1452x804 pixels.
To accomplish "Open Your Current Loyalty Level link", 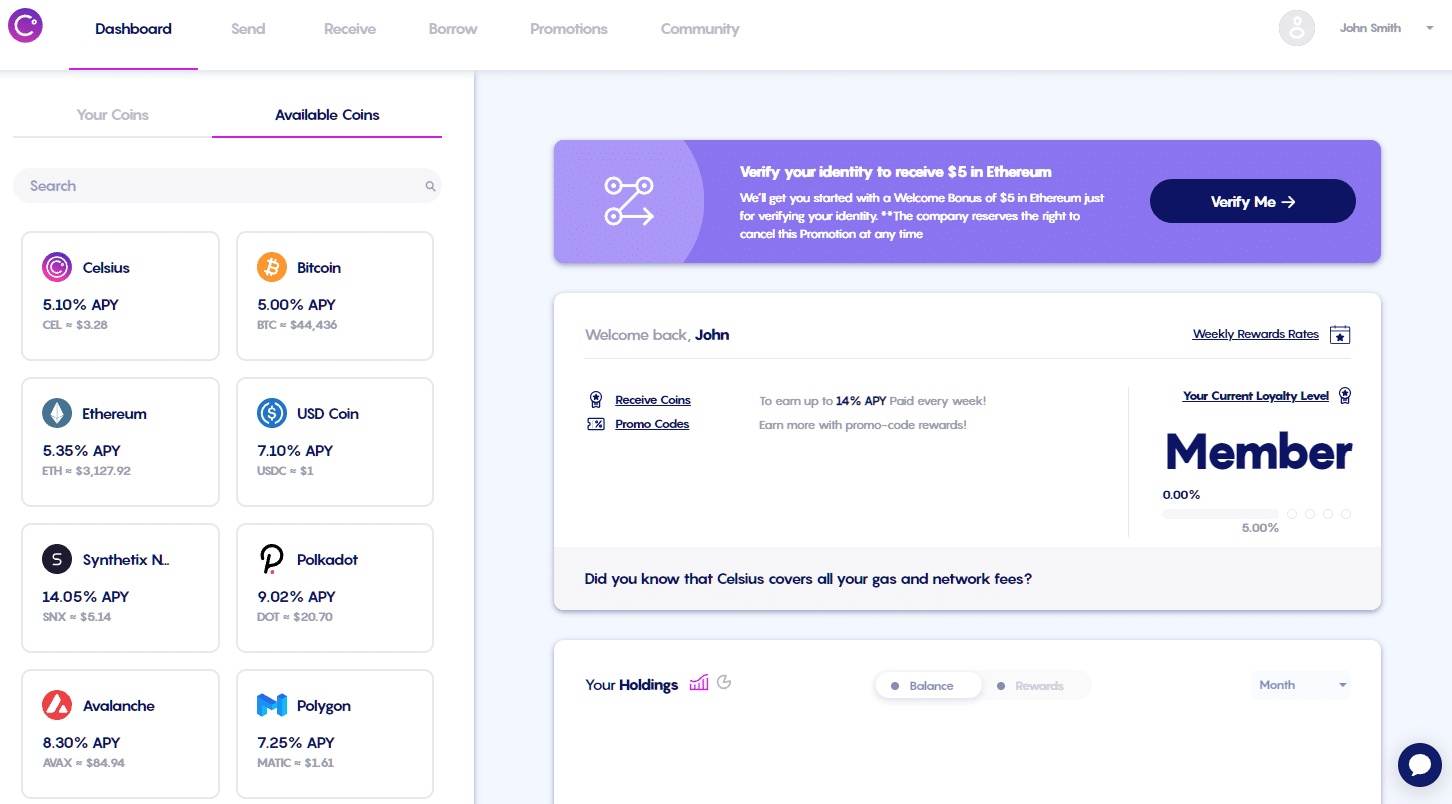I will pyautogui.click(x=1256, y=396).
